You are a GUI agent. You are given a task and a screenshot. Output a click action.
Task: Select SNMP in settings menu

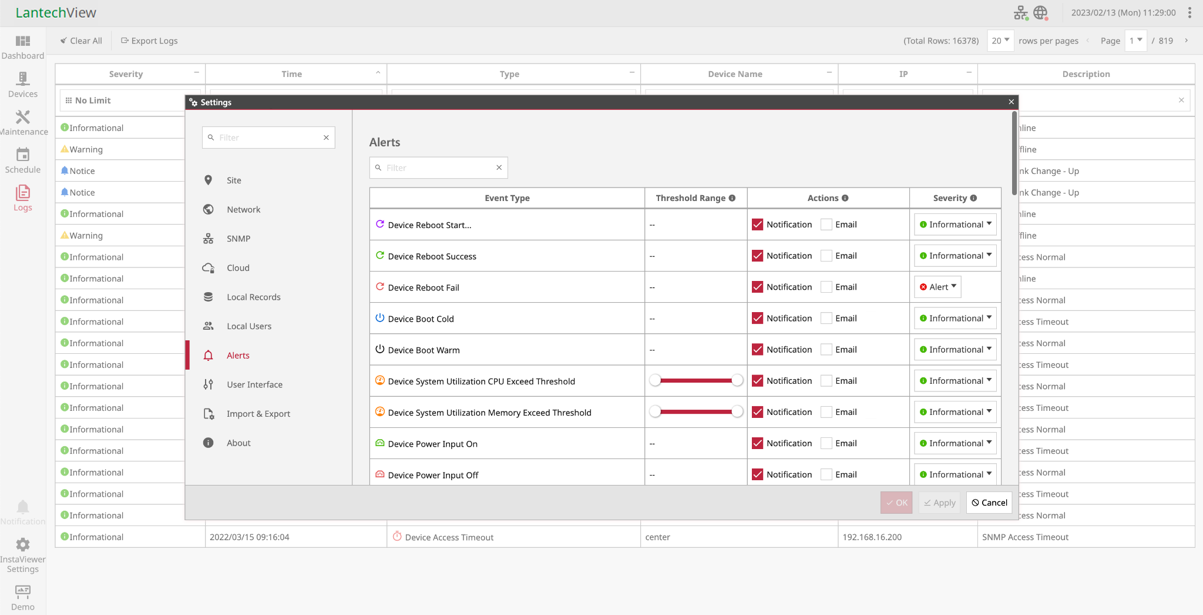(x=238, y=239)
